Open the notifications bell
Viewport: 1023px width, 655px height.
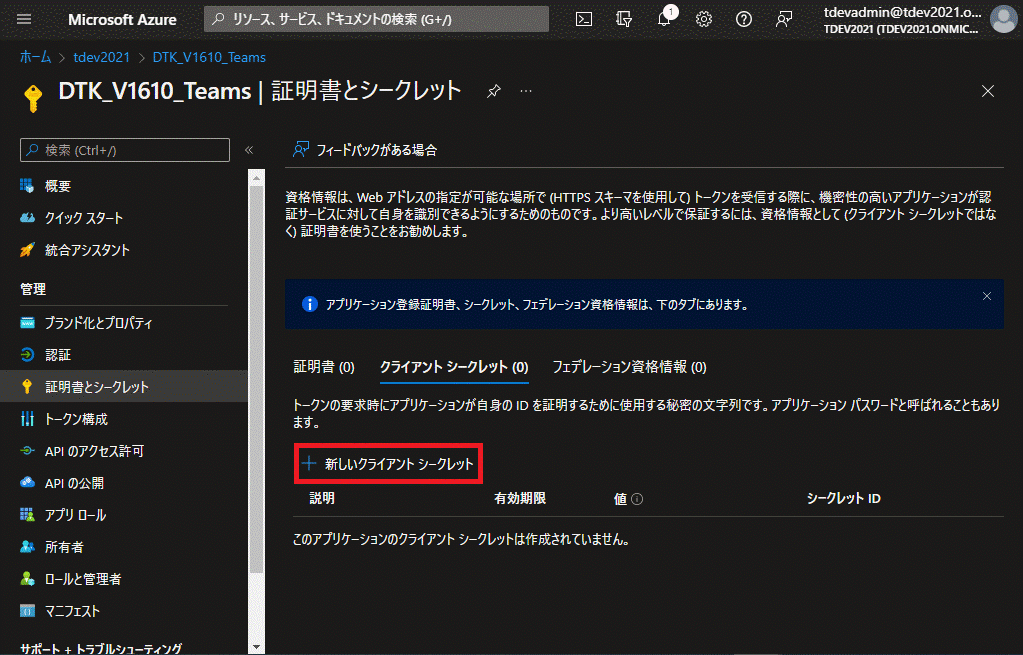(x=664, y=19)
